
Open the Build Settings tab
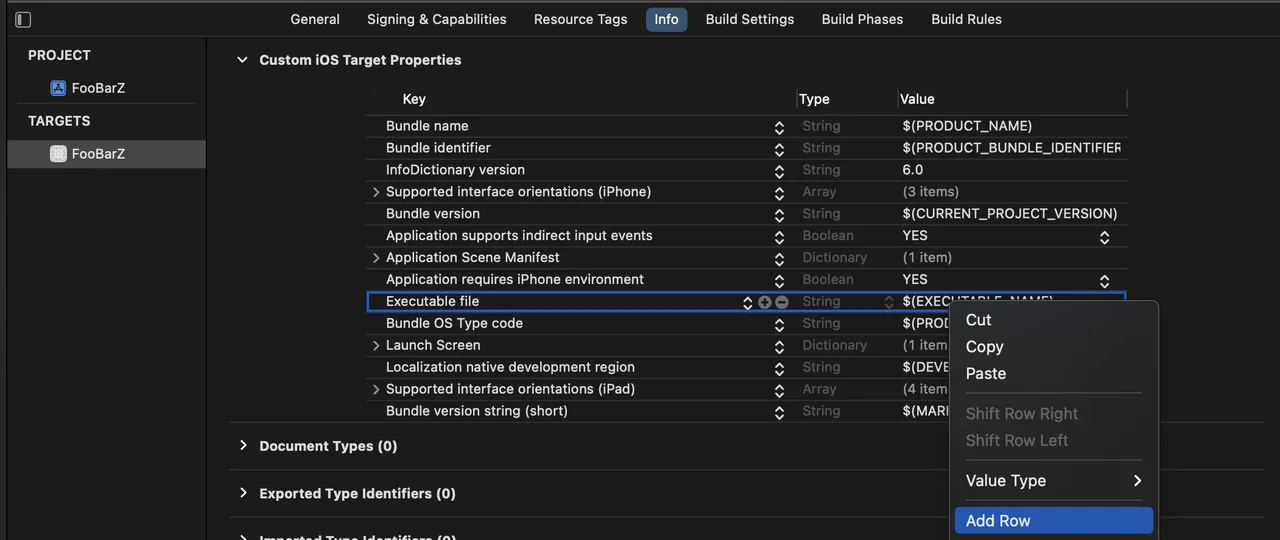pyautogui.click(x=750, y=19)
